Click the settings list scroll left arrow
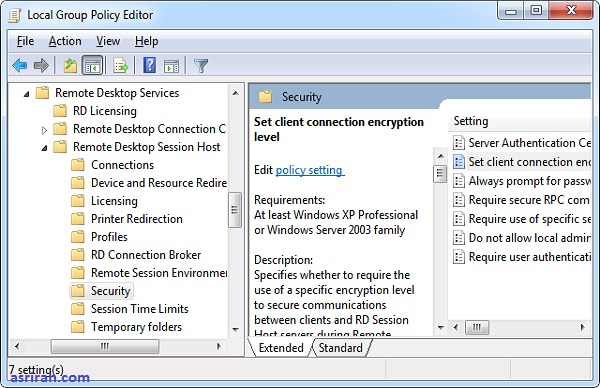 pos(456,328)
